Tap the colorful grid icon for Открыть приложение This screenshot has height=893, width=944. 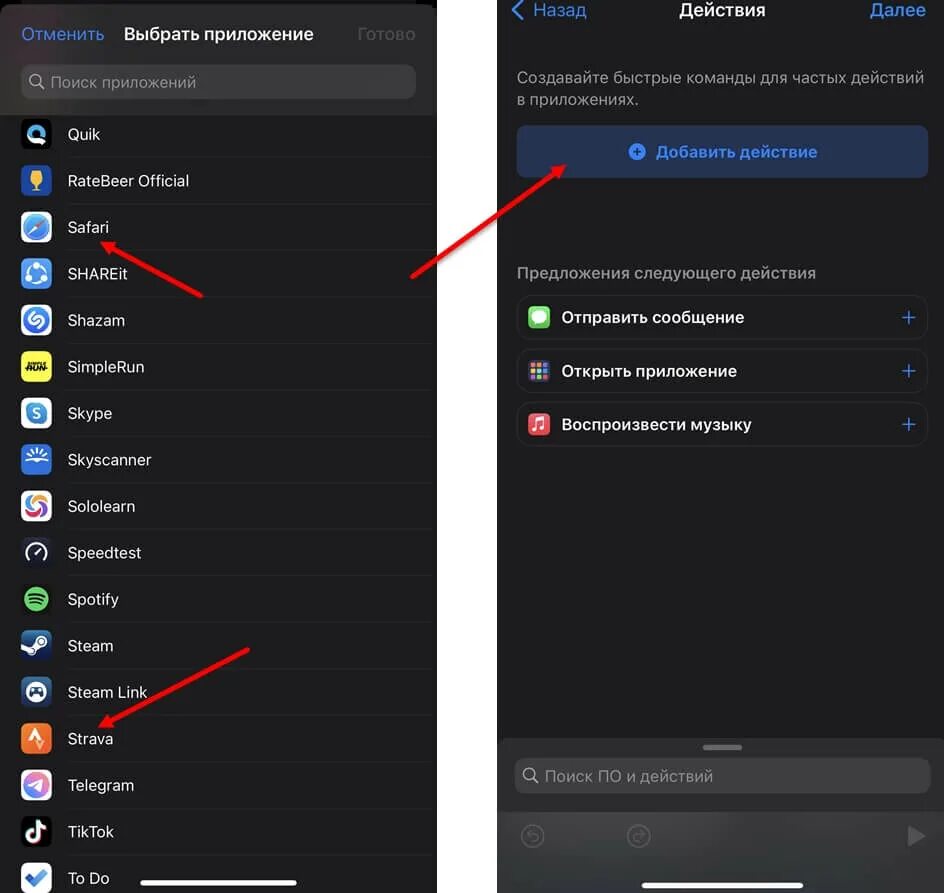539,371
